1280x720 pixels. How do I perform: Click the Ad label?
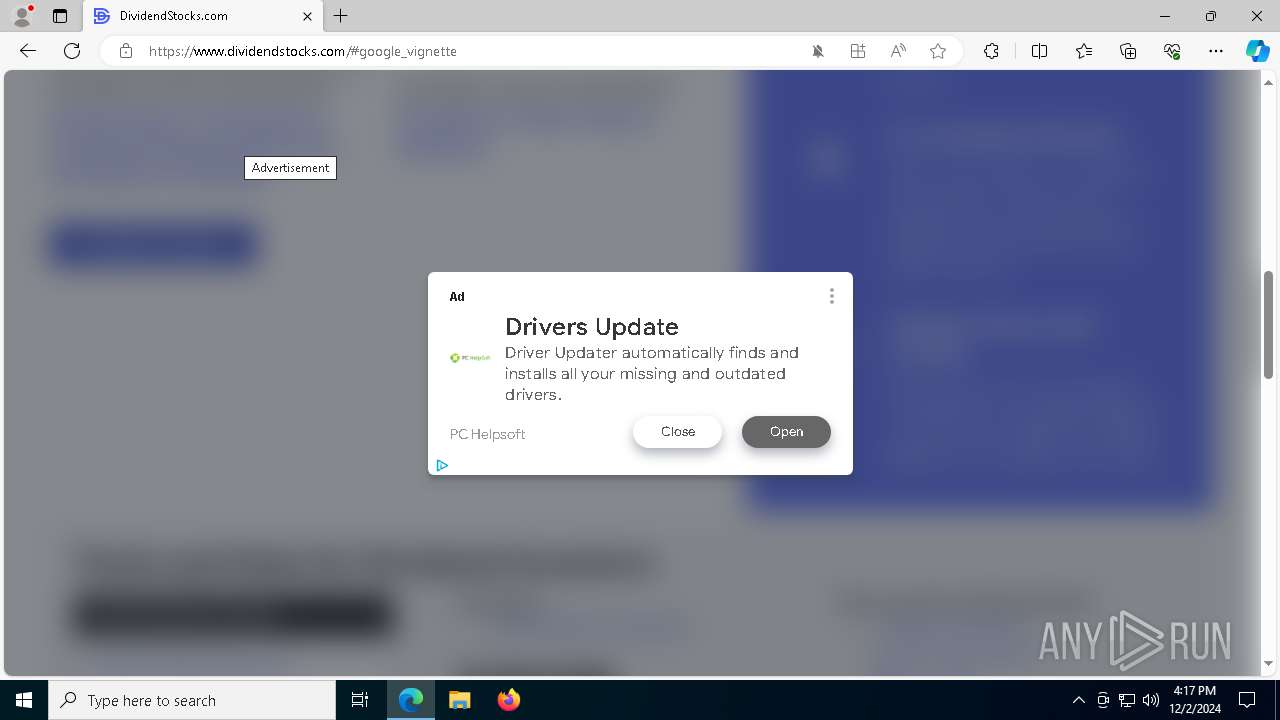[457, 296]
